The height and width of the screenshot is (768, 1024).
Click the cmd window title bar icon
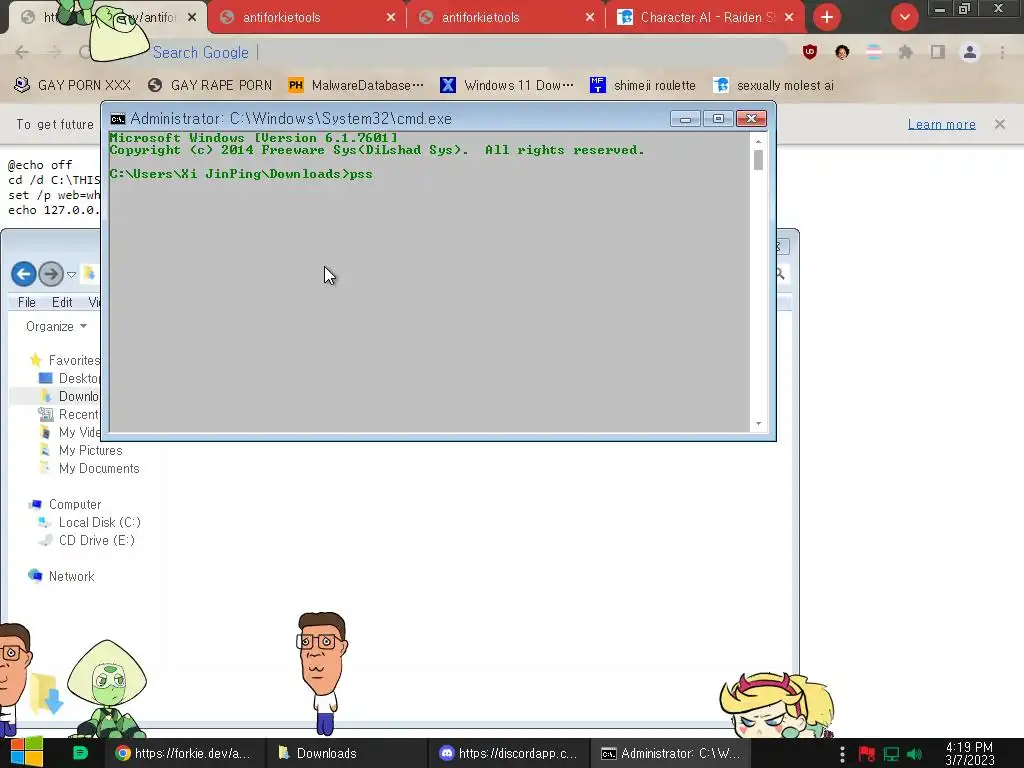pos(118,119)
